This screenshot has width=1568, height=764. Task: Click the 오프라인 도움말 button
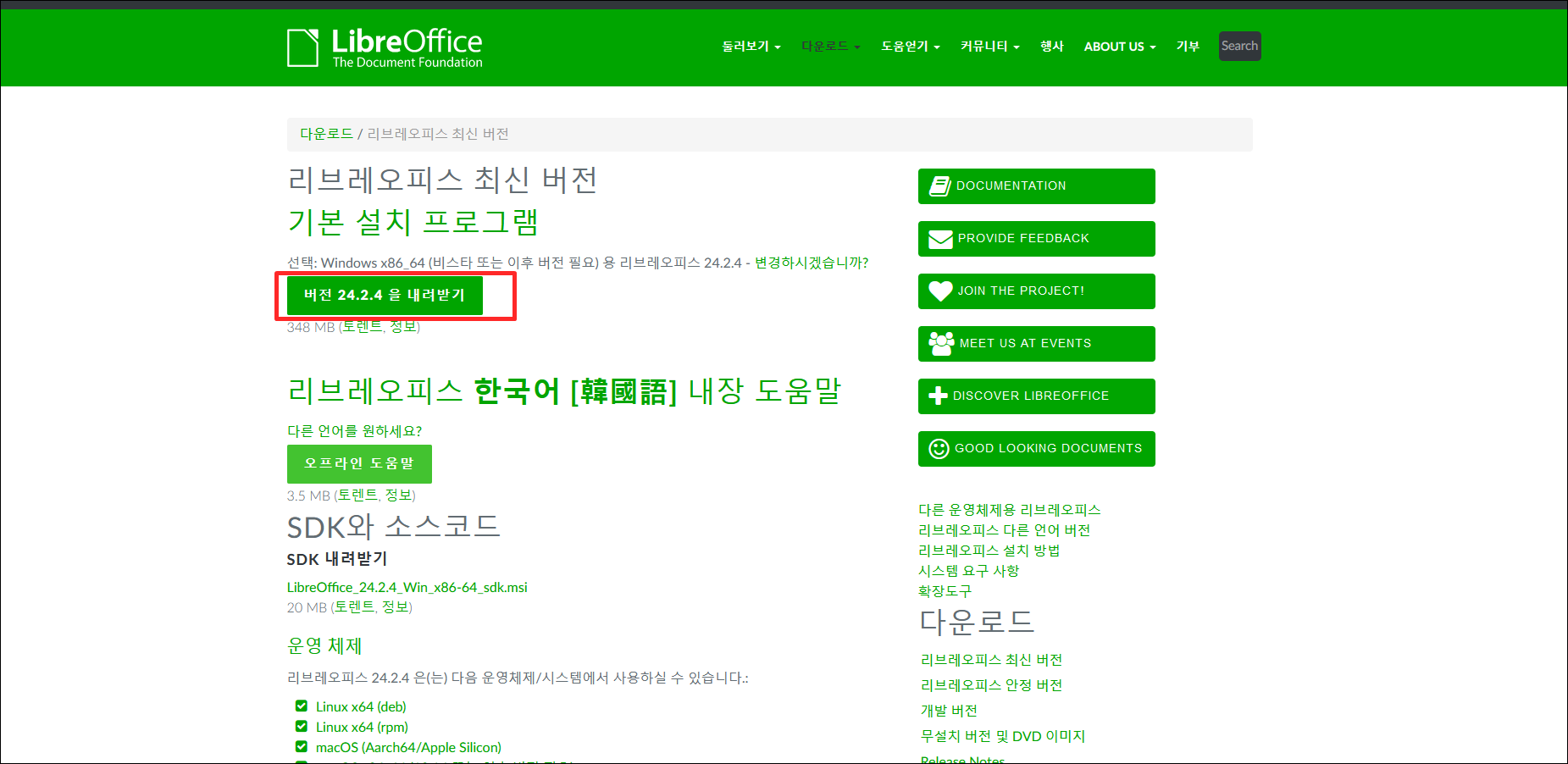359,464
